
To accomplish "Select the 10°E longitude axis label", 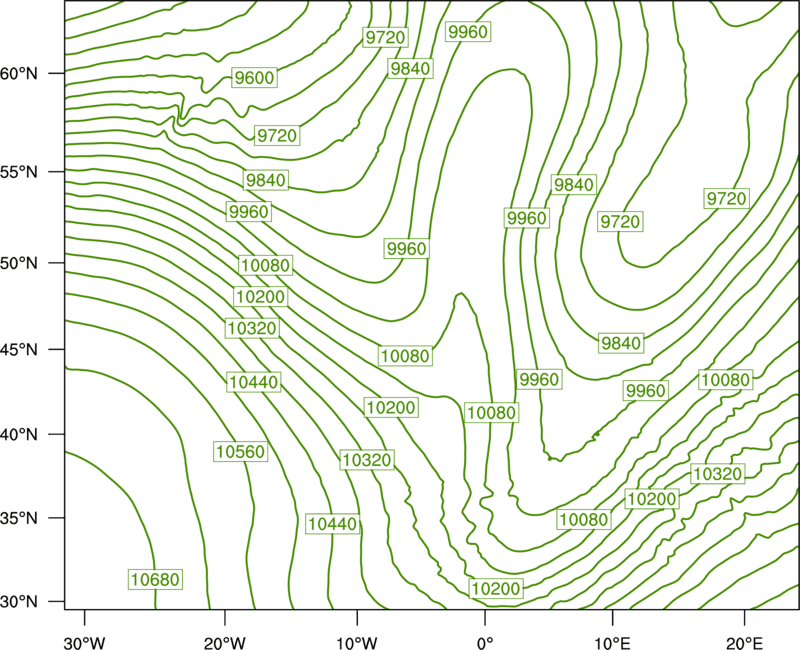I will click(x=612, y=642).
